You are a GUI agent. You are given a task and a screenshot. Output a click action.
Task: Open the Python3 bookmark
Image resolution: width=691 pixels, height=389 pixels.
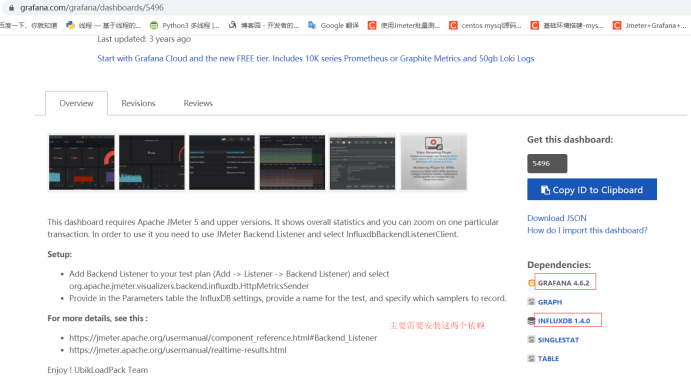[x=184, y=26]
